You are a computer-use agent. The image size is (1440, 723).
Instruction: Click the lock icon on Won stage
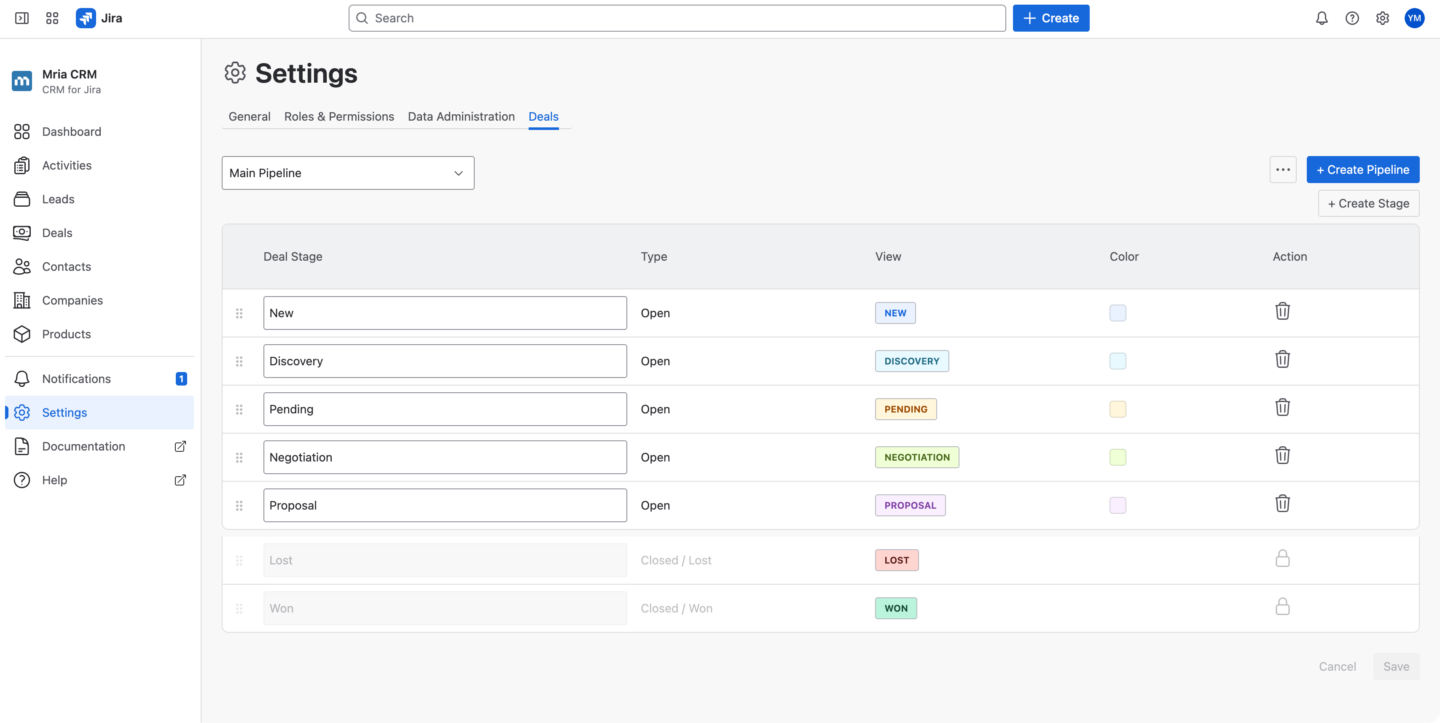(1282, 607)
